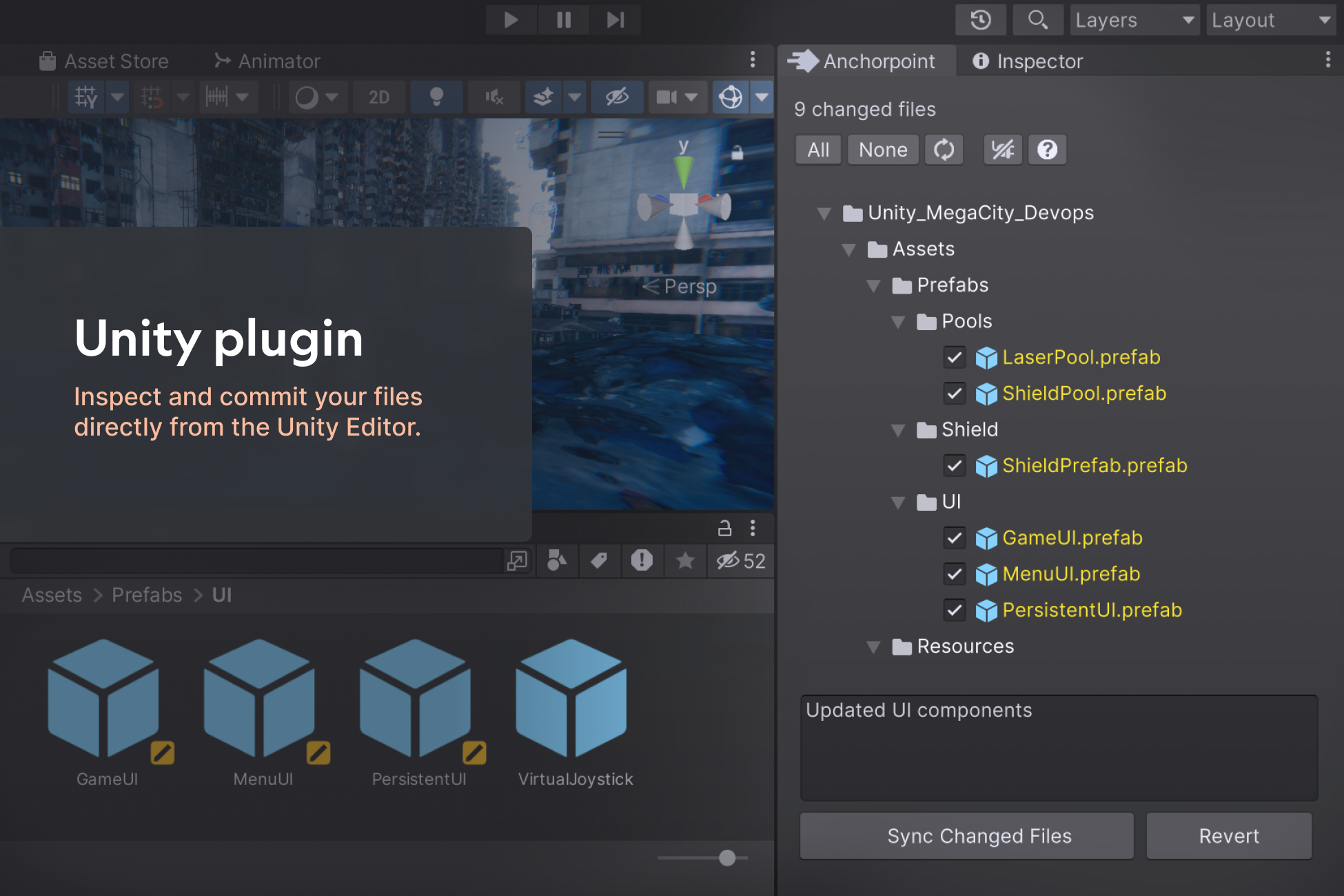Toggle scene lighting bulb
1344x896 pixels.
pyautogui.click(x=436, y=97)
